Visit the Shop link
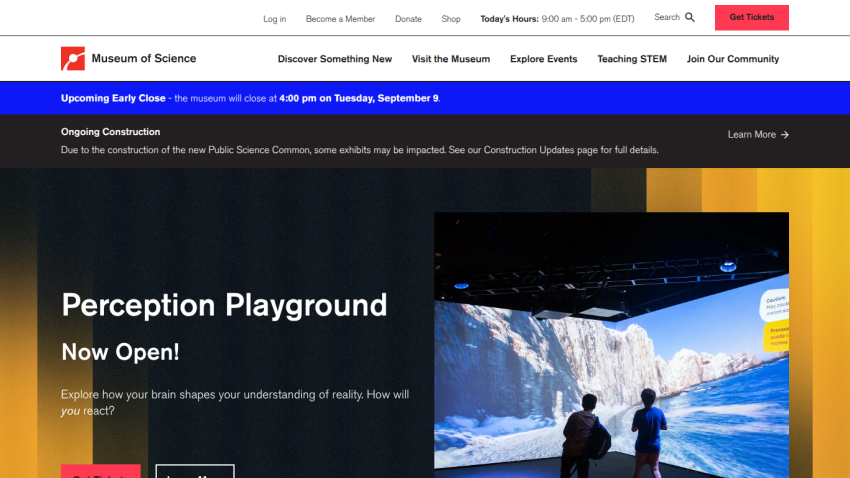Viewport: 850px width, 478px height. (x=450, y=19)
